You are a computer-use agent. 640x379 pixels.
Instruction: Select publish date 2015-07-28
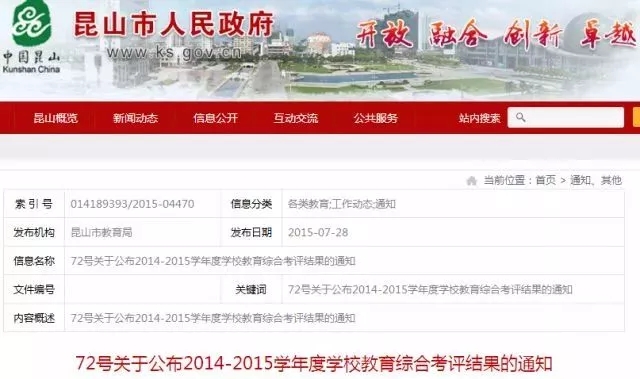[x=318, y=233]
